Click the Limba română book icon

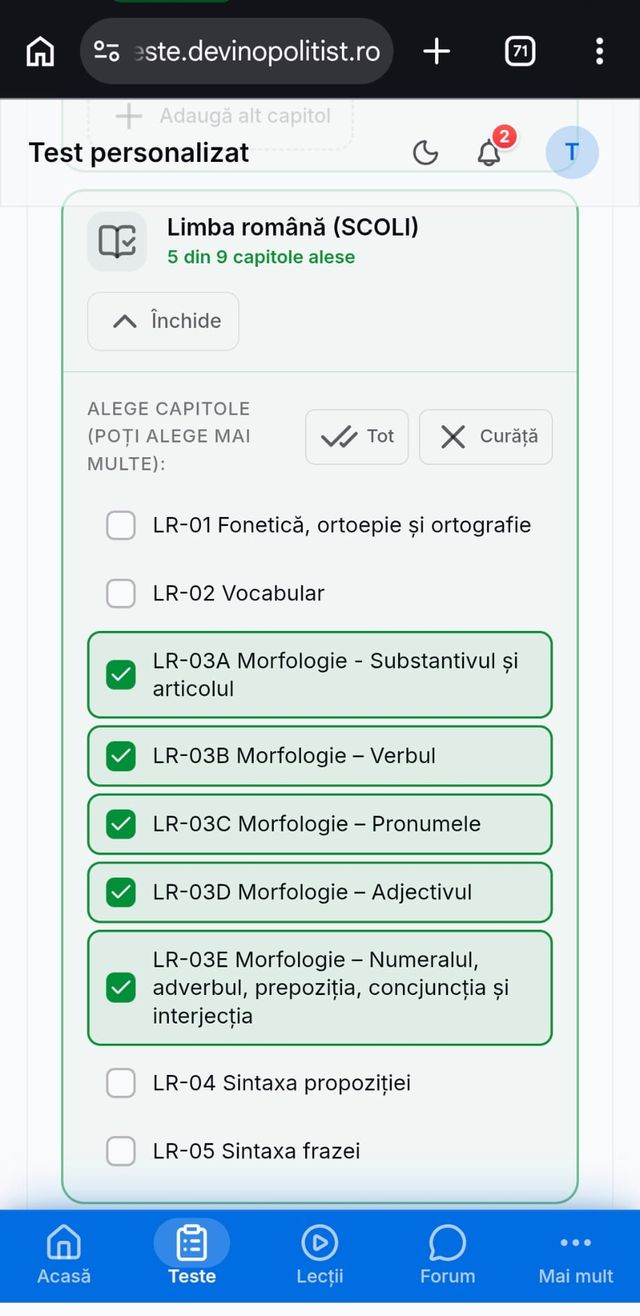(117, 241)
